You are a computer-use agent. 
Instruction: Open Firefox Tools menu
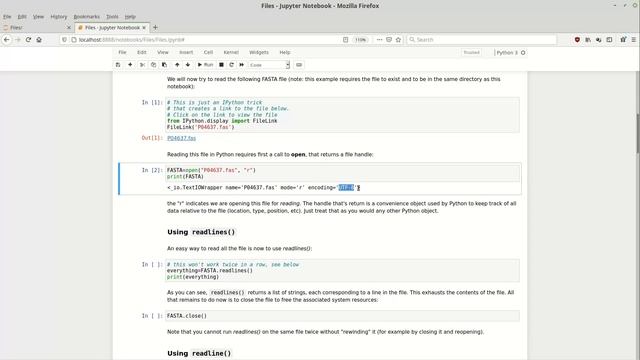112,17
